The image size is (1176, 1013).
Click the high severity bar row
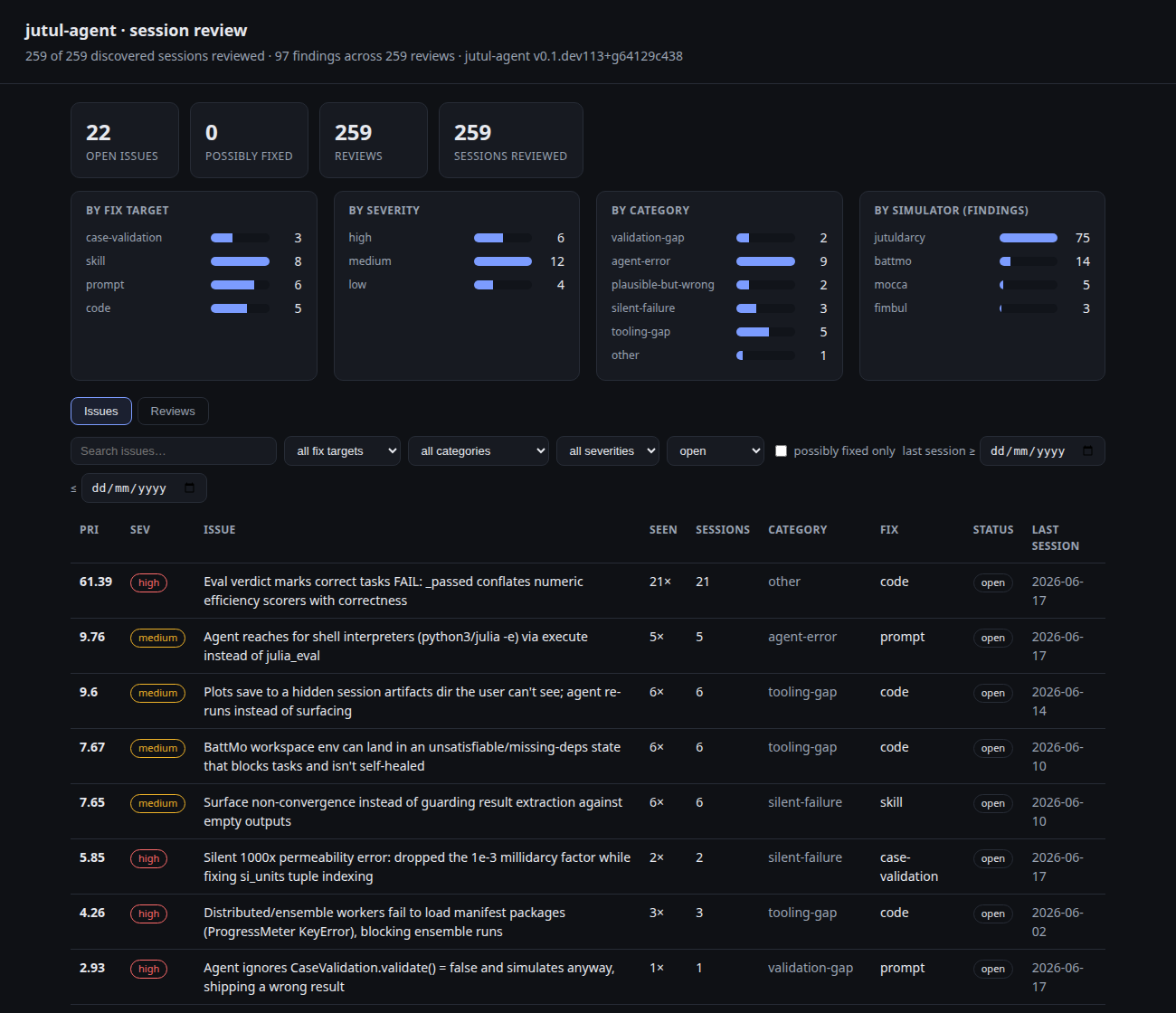coord(457,238)
